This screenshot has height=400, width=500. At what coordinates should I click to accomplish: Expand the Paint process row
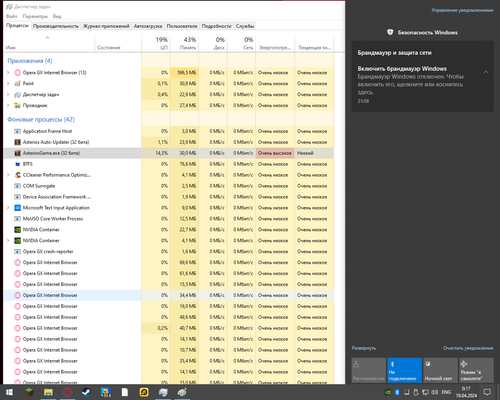8,83
